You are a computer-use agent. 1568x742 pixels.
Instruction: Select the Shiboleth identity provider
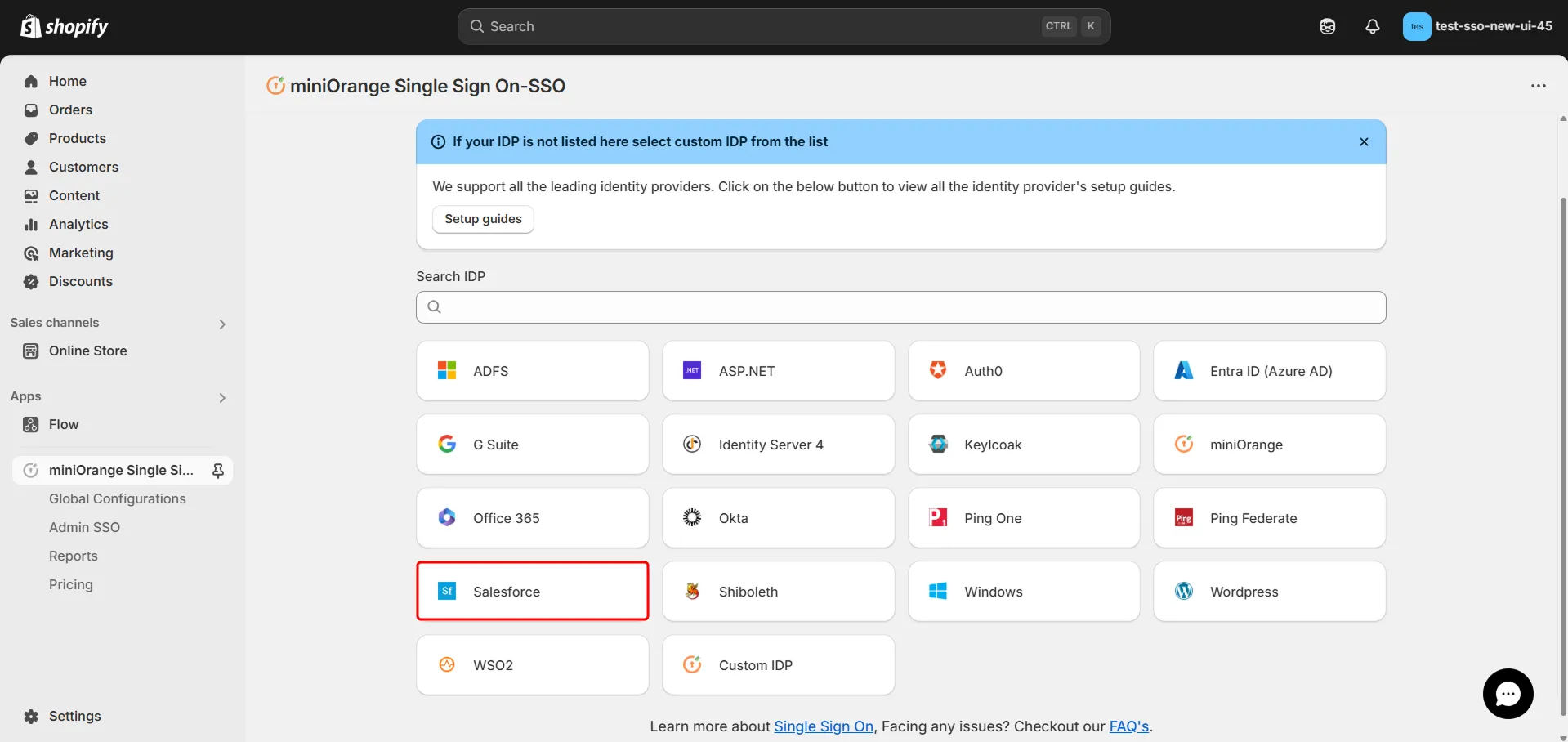[778, 592]
